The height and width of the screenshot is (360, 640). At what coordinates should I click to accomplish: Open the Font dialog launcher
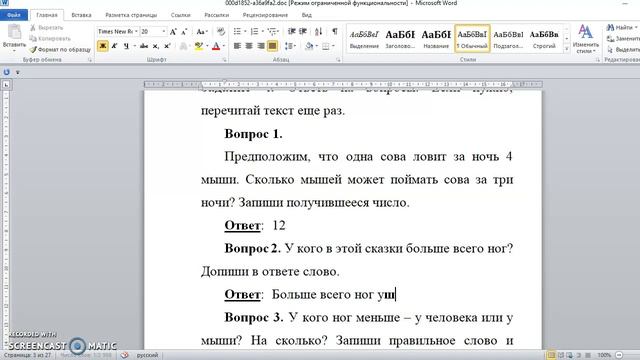(x=224, y=60)
